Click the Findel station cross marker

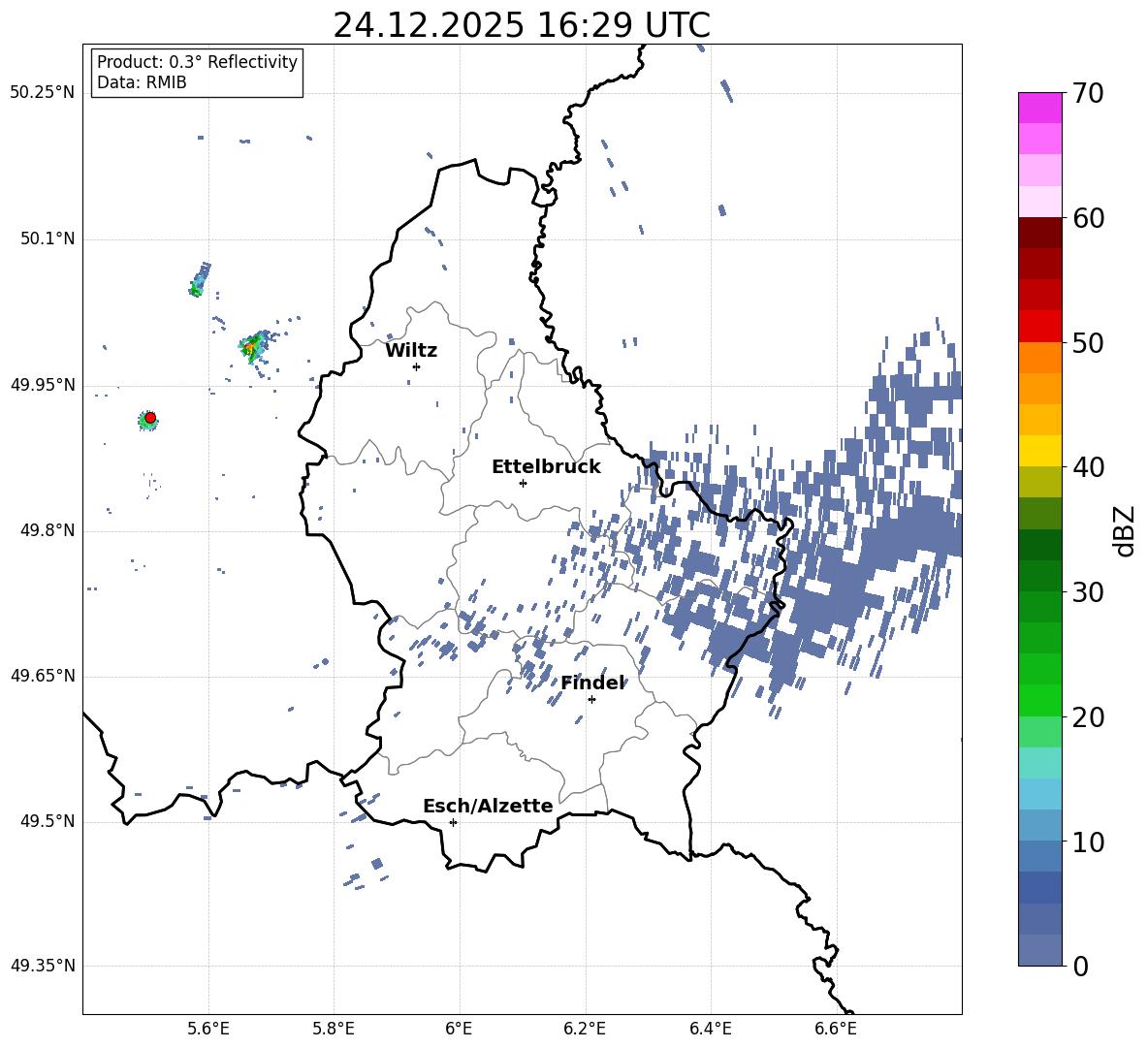(x=591, y=700)
